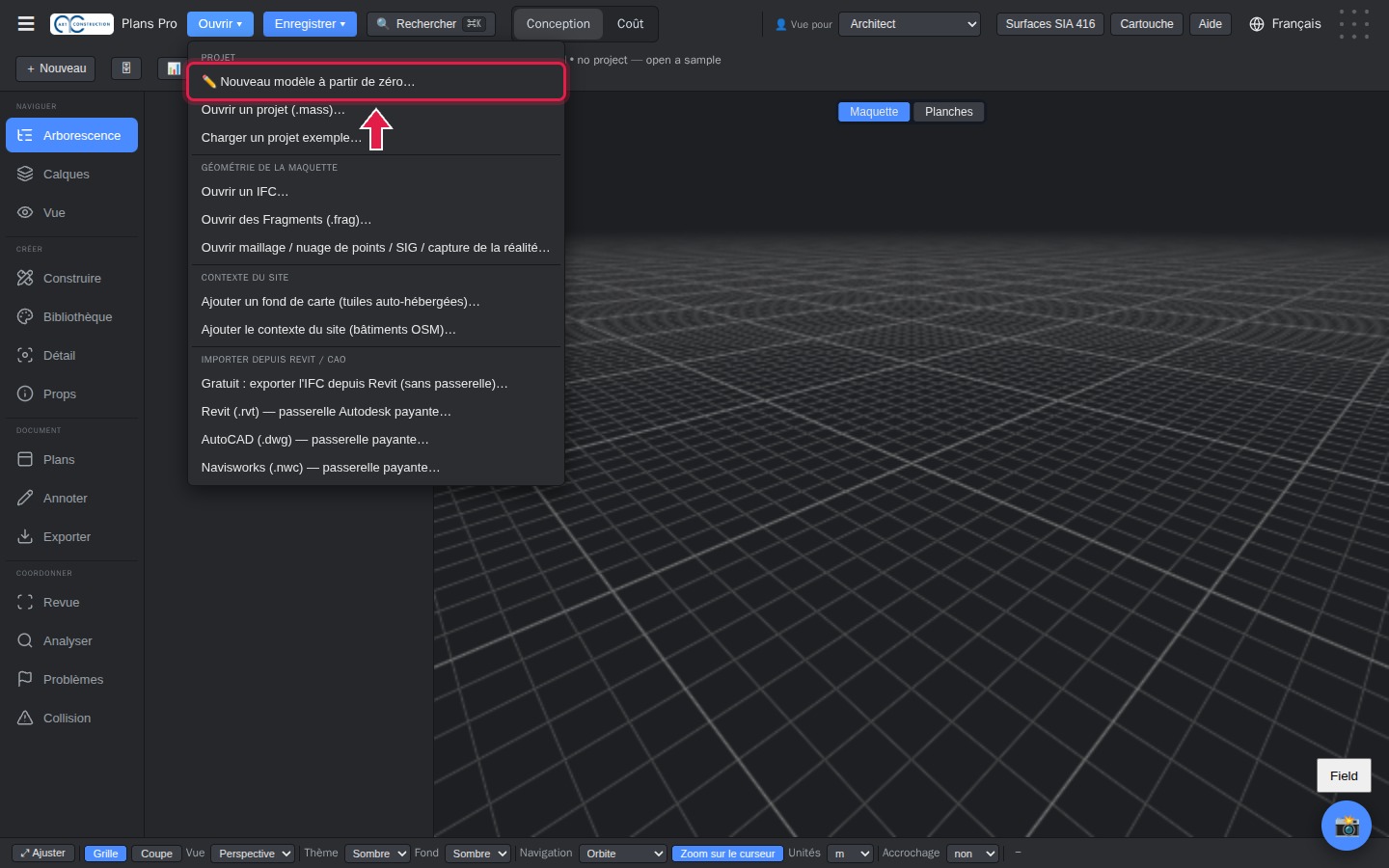This screenshot has width=1389, height=868.
Task: Select the Construire tools
Action: coord(71,279)
